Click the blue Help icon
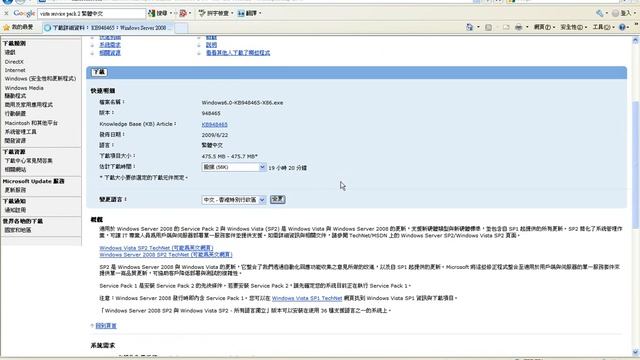 tap(622, 27)
